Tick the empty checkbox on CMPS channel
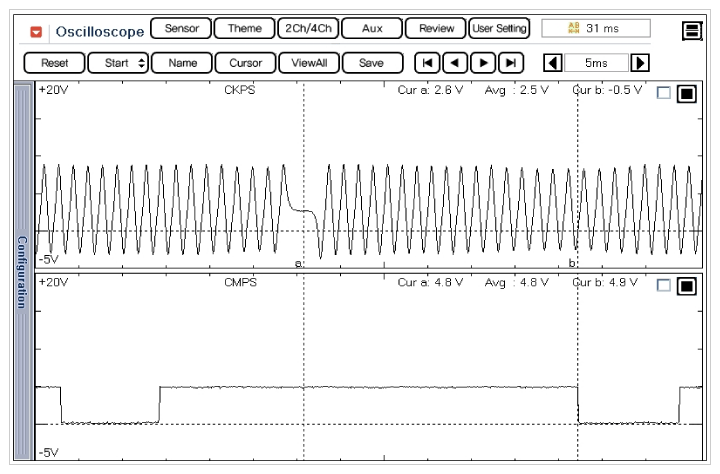The image size is (720, 474). pos(664,286)
